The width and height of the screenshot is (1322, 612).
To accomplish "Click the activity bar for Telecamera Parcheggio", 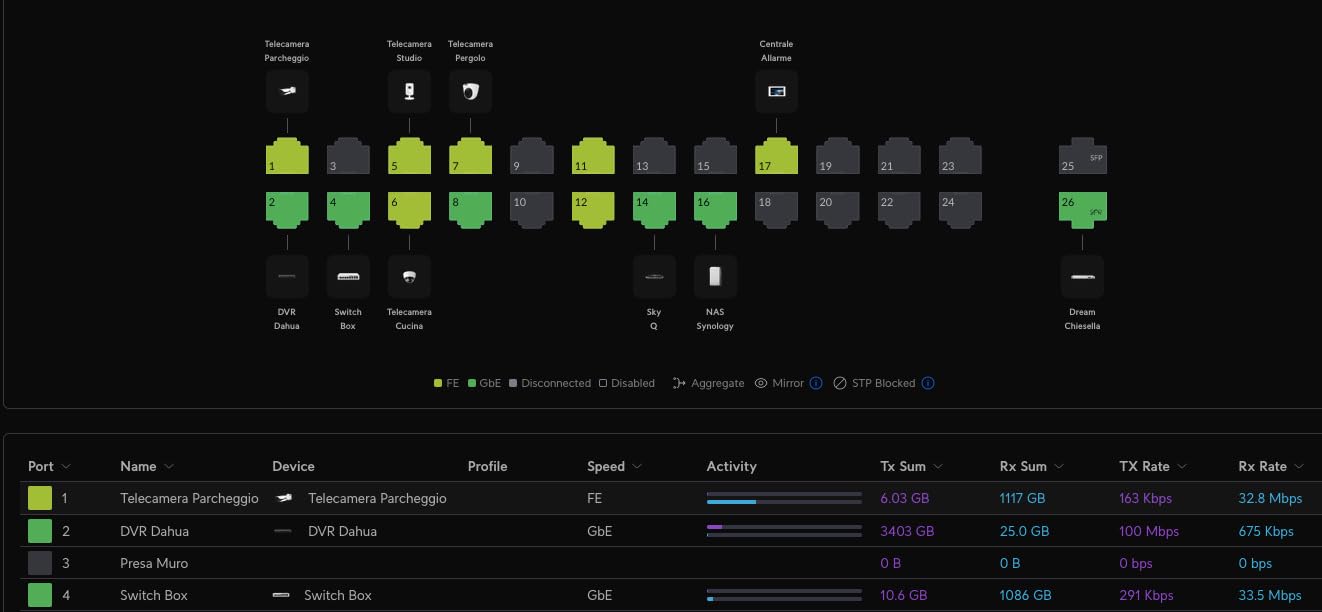I will (x=783, y=498).
